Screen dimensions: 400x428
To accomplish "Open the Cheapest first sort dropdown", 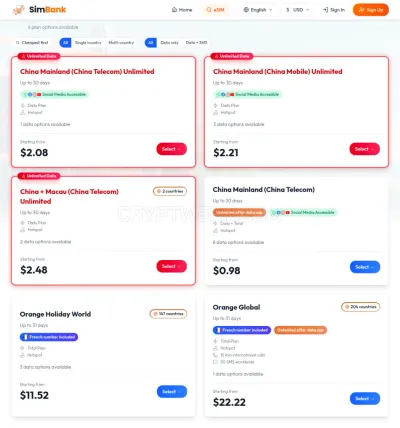I will [x=32, y=42].
